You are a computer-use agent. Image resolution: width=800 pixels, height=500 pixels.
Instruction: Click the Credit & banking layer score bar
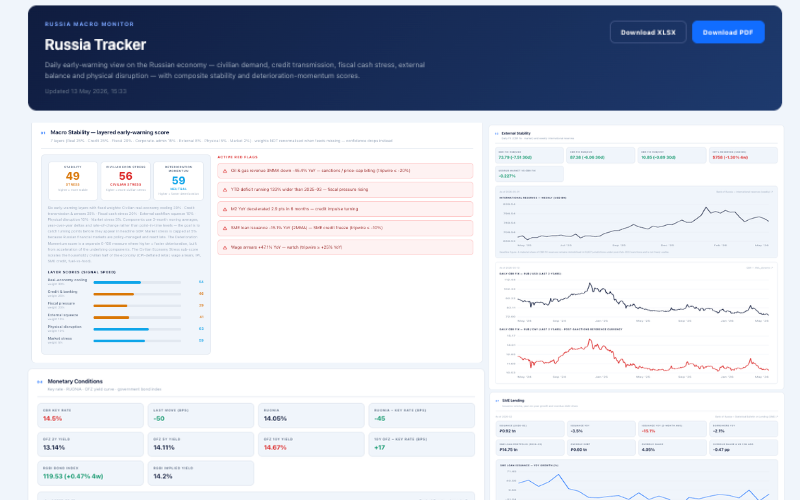pos(137,294)
